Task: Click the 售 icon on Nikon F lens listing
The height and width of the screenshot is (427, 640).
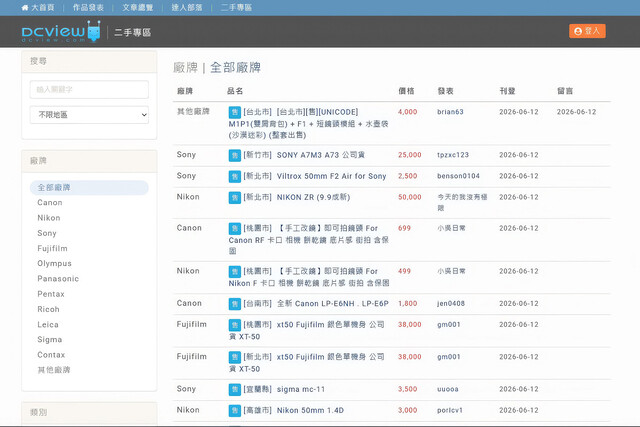Action: [235, 271]
